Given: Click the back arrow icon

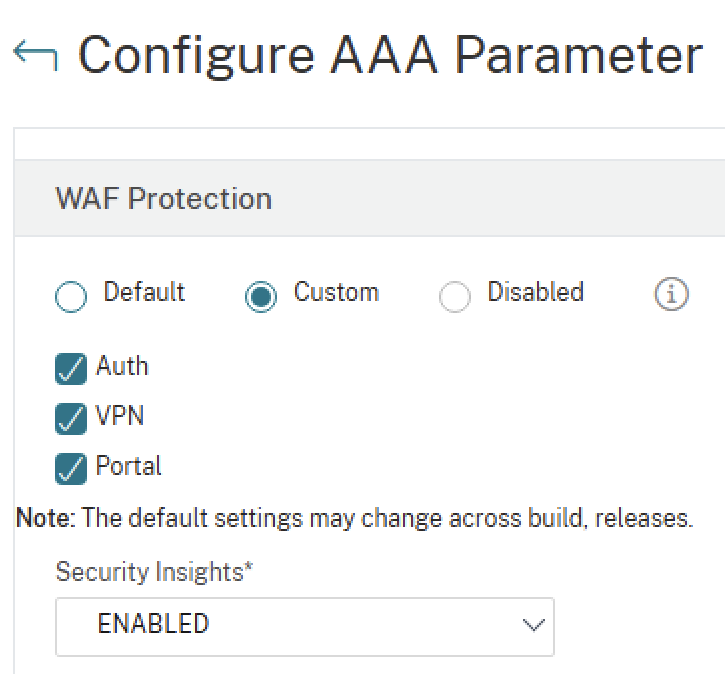Looking at the screenshot, I should pos(35,57).
